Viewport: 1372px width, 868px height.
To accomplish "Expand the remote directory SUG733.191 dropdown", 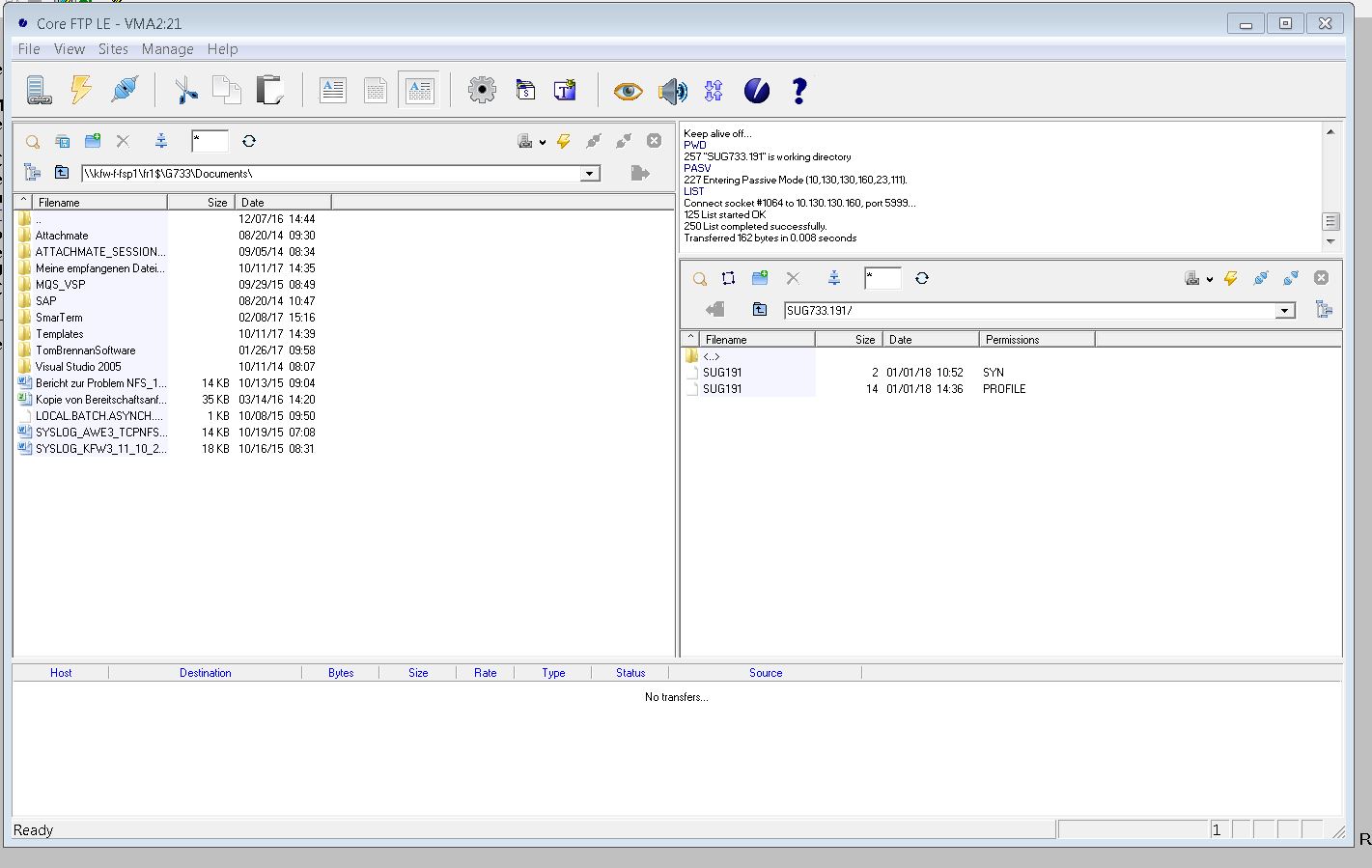I will click(1284, 311).
